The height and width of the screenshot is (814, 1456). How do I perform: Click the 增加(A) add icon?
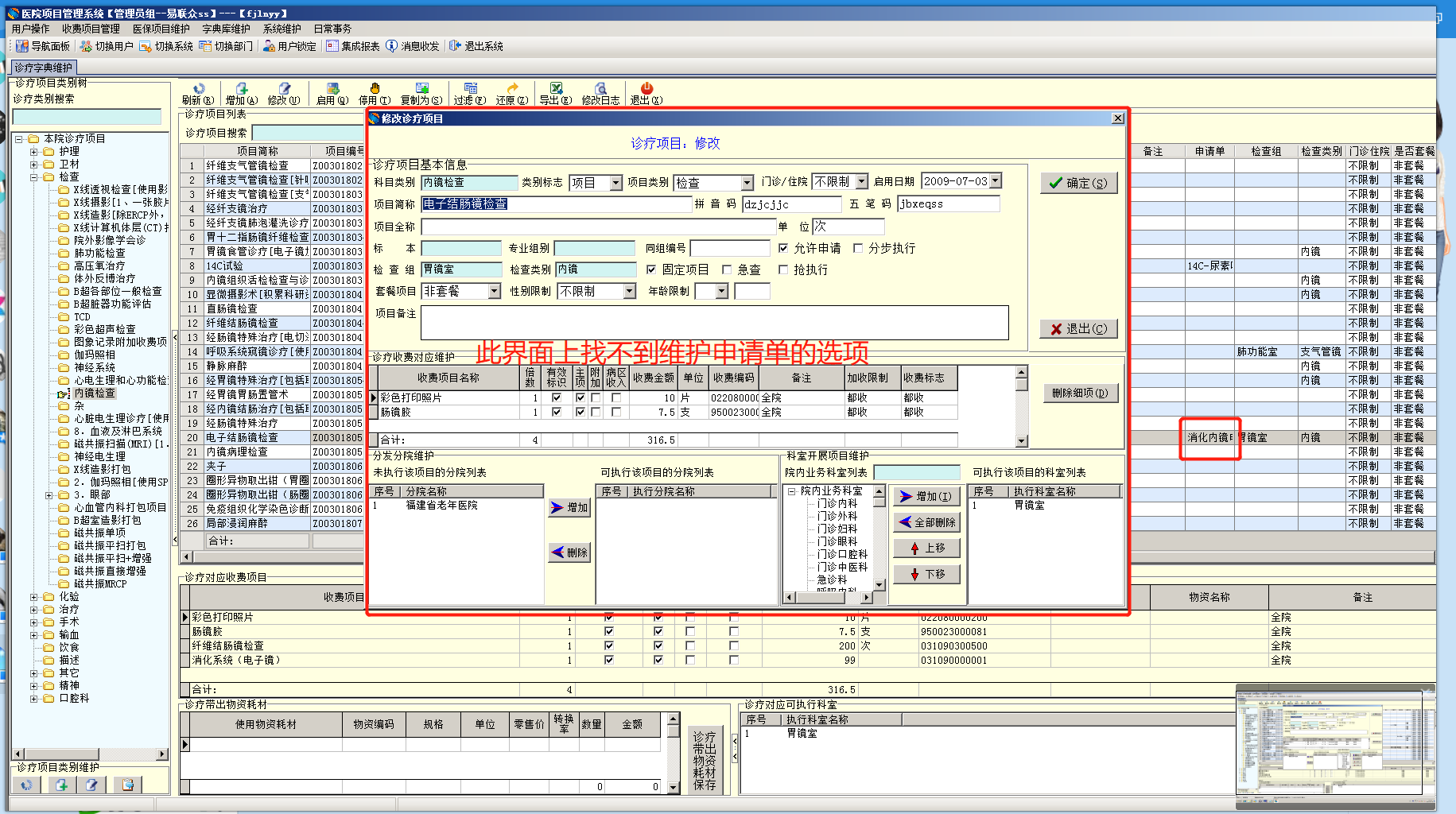point(242,88)
